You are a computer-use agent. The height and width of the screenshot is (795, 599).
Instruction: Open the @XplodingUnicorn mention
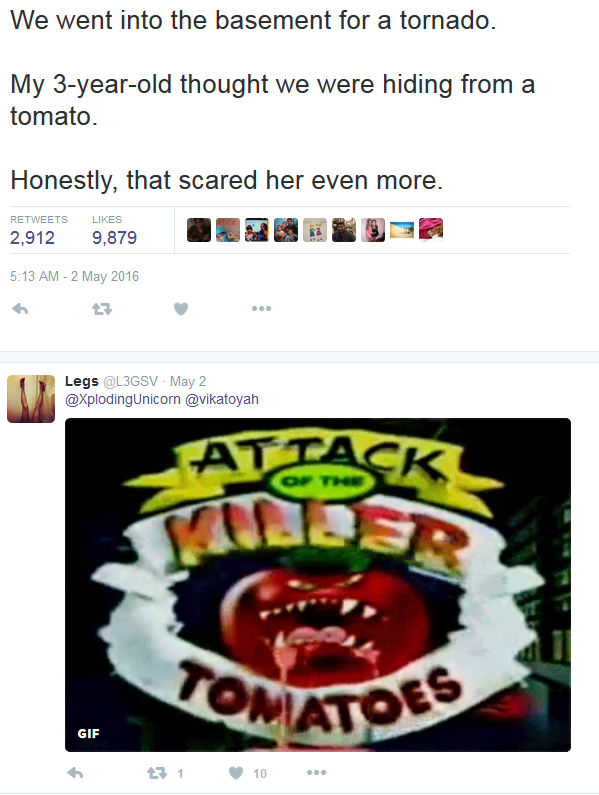(123, 399)
